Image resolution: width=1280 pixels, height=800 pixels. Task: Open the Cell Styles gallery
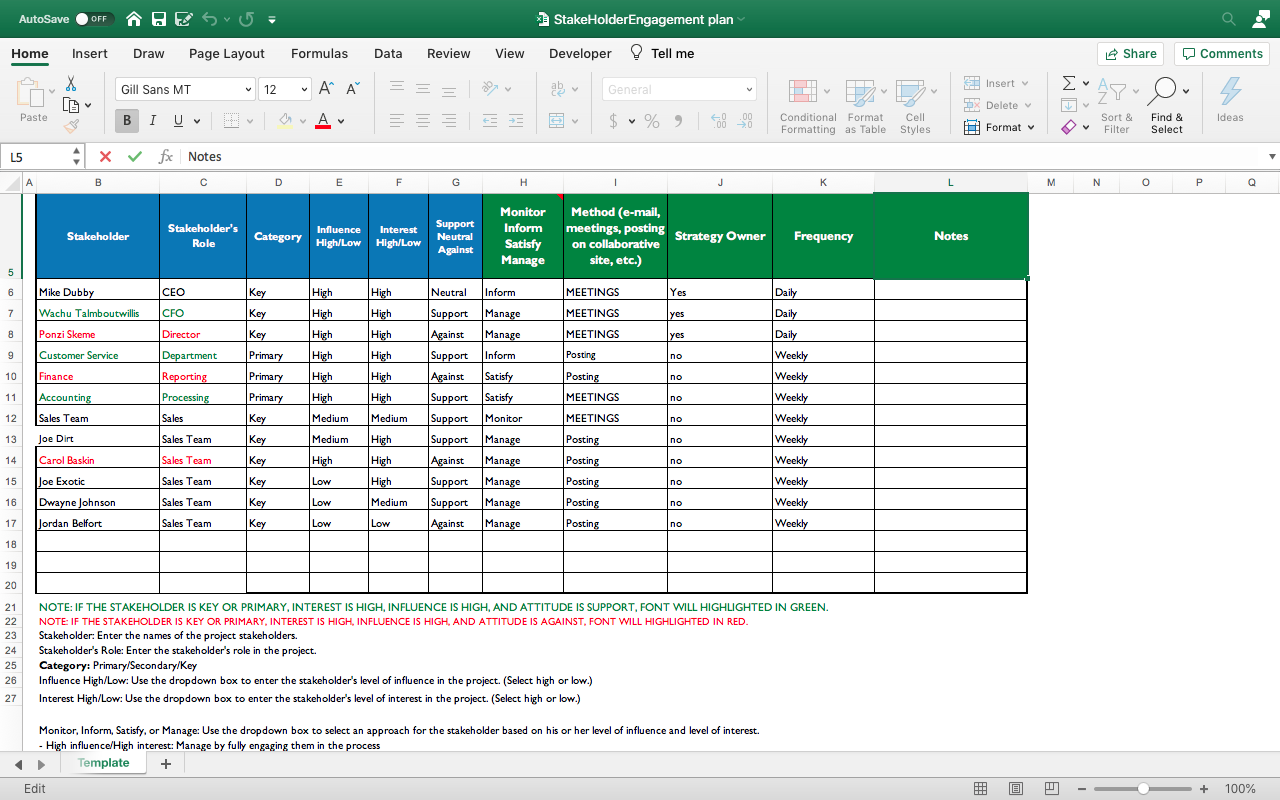915,105
